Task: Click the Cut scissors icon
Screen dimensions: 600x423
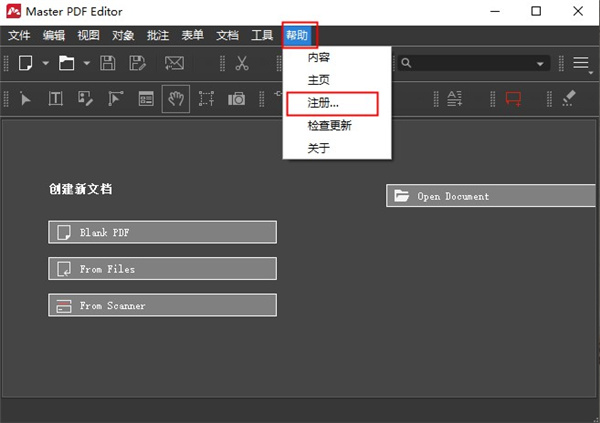Action: pyautogui.click(x=242, y=63)
